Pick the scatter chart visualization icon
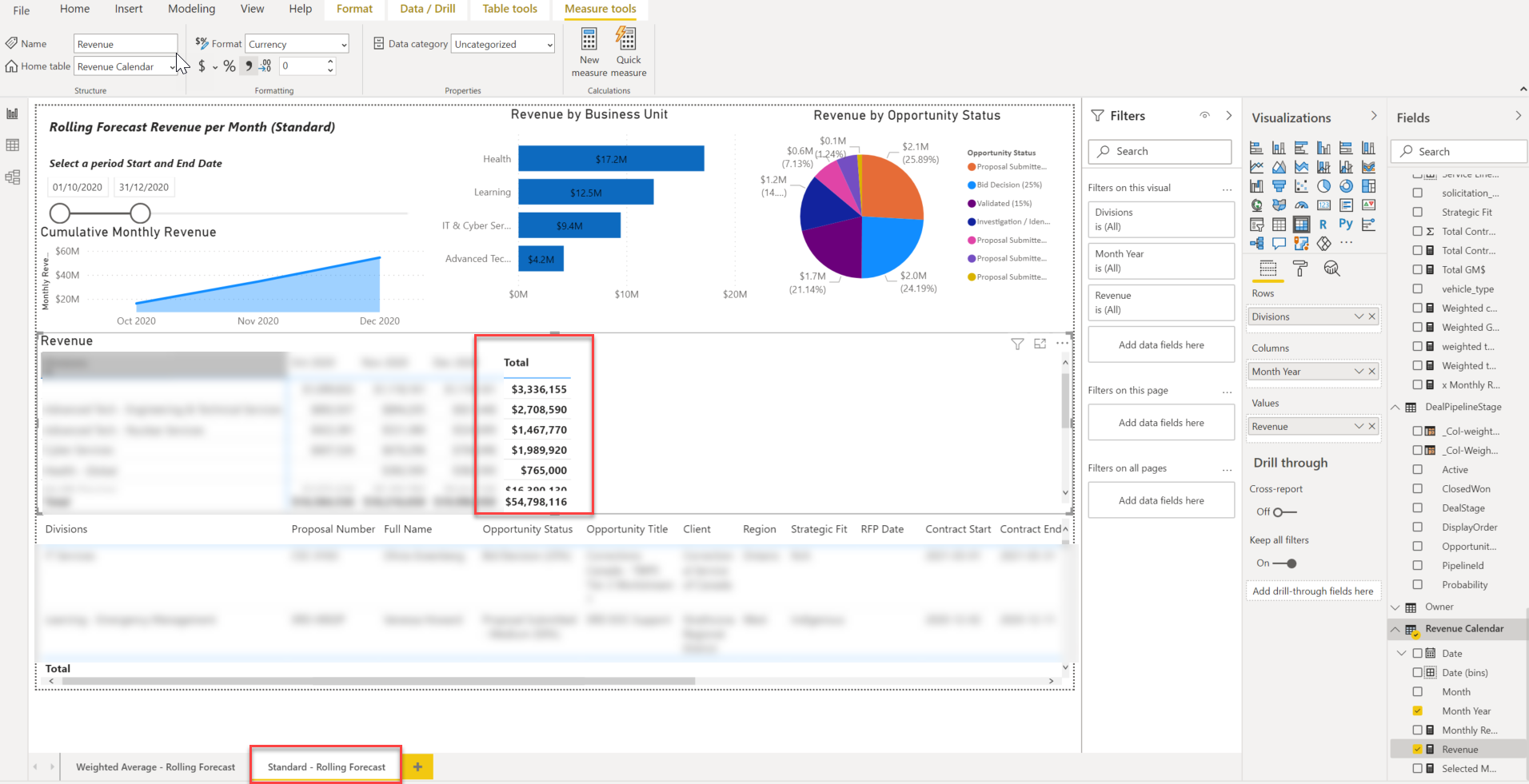 (1301, 186)
